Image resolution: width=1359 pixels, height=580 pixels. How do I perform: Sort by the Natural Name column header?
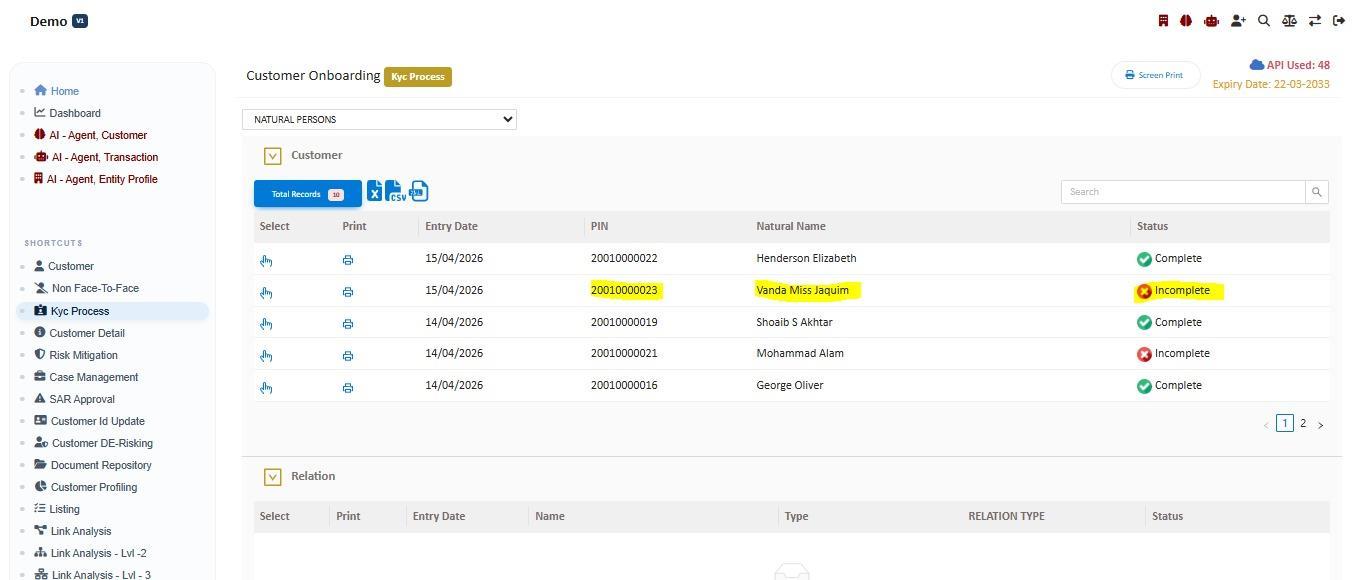click(791, 226)
